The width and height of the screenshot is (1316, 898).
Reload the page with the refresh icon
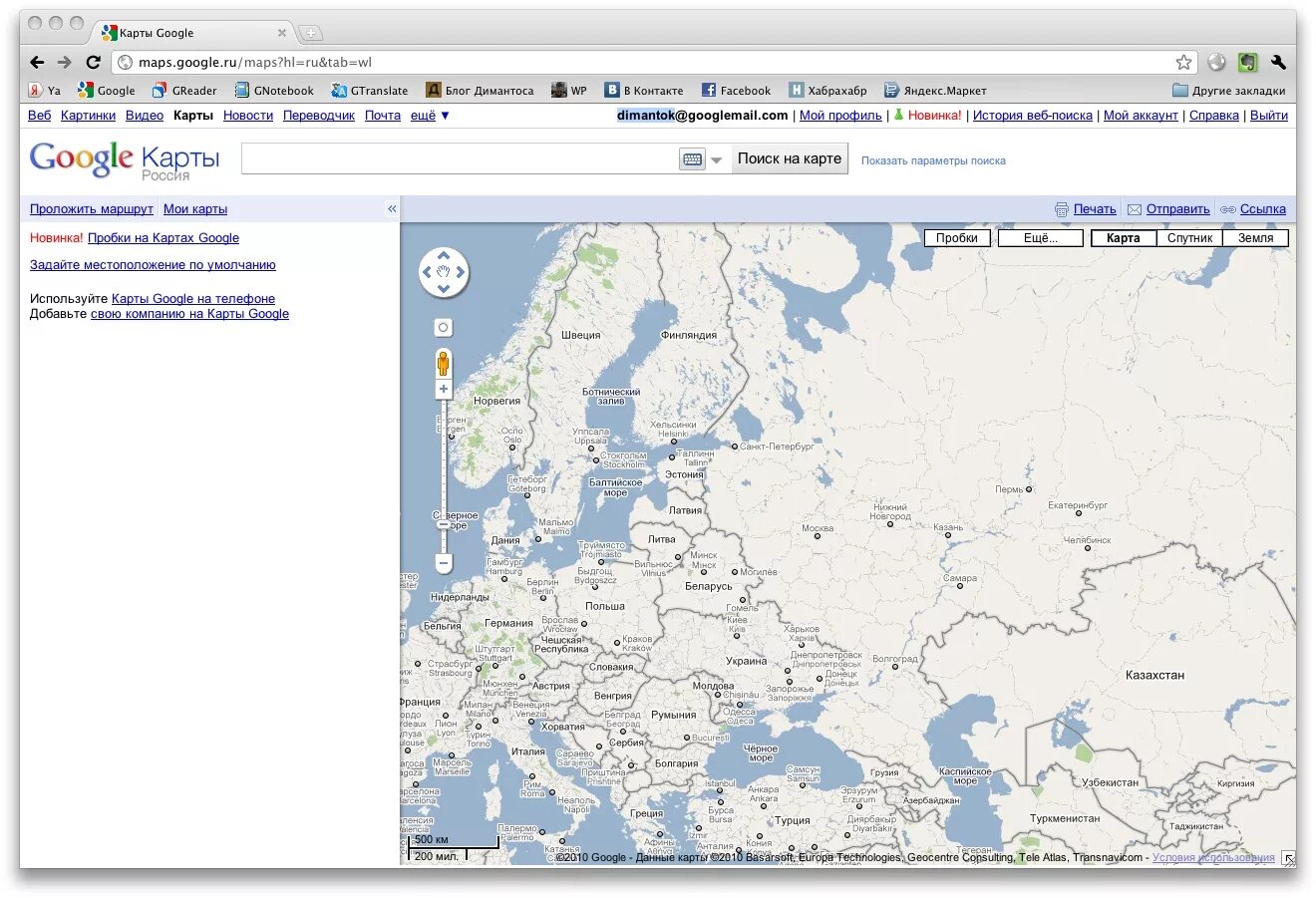(x=93, y=62)
